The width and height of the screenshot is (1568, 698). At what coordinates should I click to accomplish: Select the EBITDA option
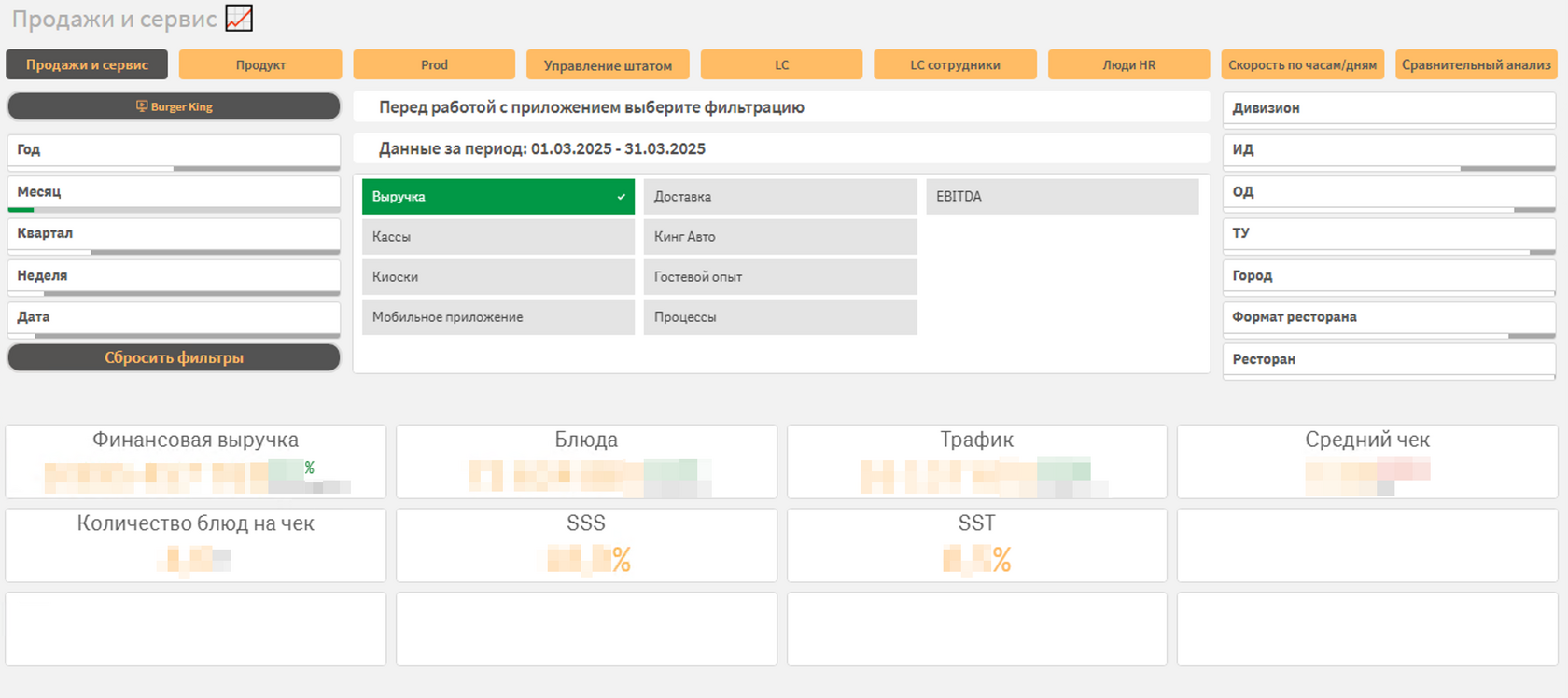1062,197
